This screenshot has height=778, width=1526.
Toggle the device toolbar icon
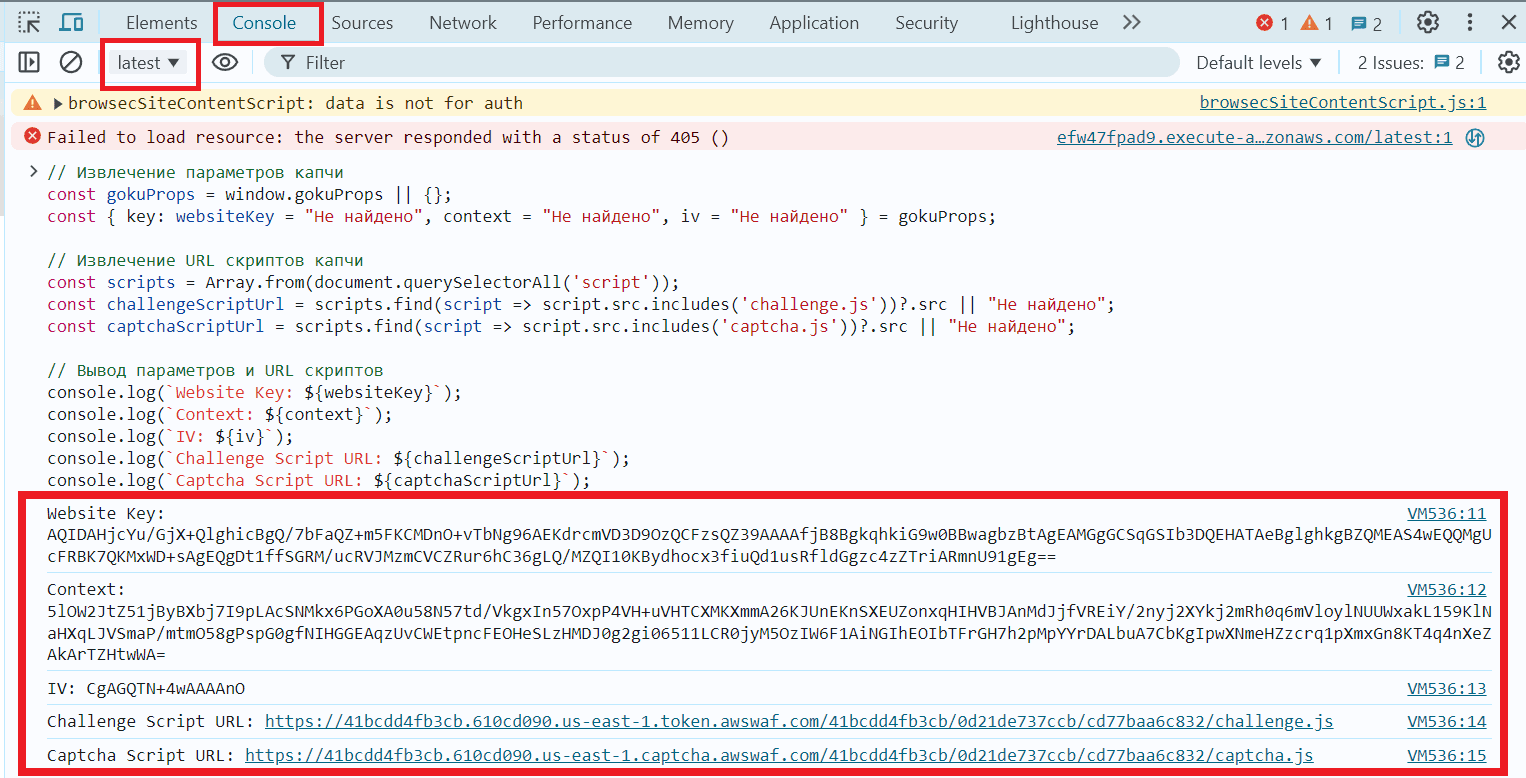point(71,22)
